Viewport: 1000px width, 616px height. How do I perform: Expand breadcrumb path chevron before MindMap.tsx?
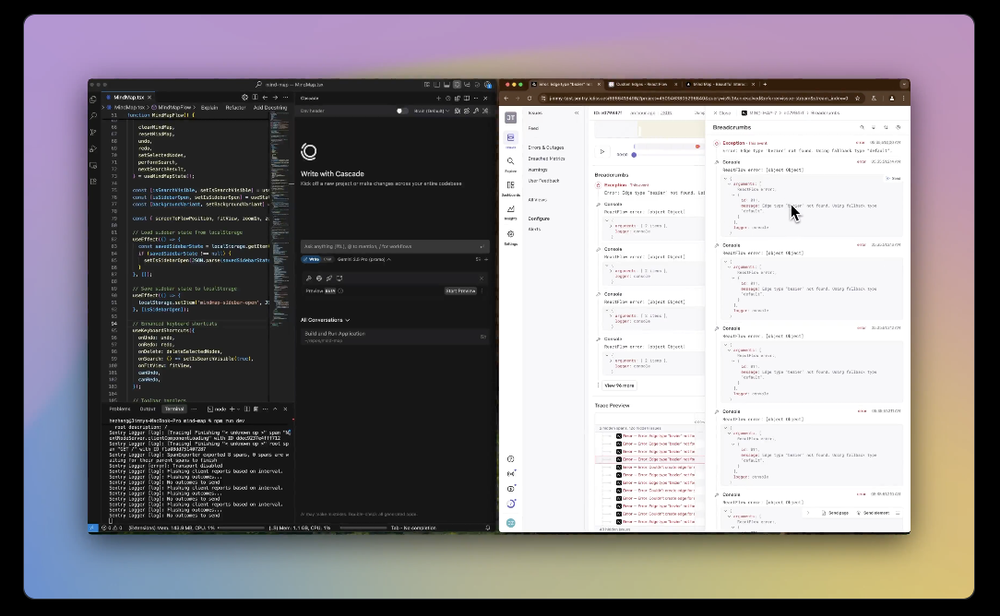click(x=103, y=108)
